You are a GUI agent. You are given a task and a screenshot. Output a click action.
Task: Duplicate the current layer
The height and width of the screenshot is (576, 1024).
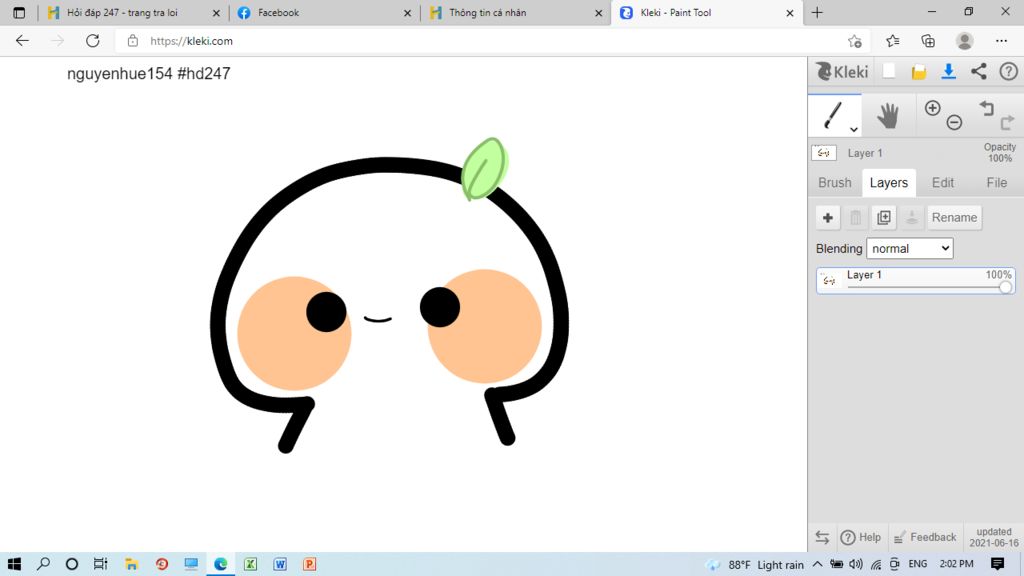[x=884, y=217]
